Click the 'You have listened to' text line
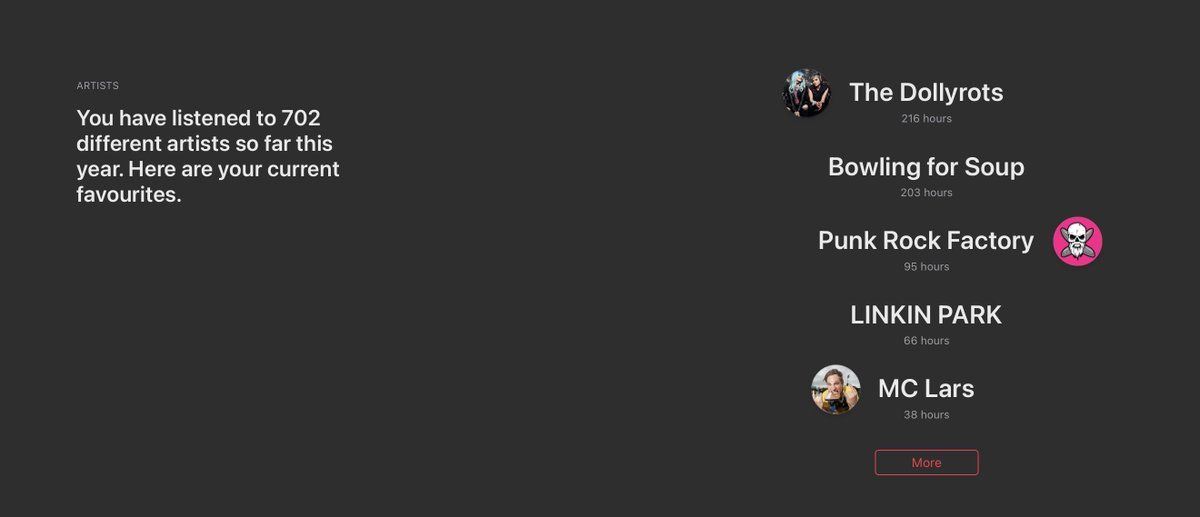The image size is (1200, 517). pos(176,118)
